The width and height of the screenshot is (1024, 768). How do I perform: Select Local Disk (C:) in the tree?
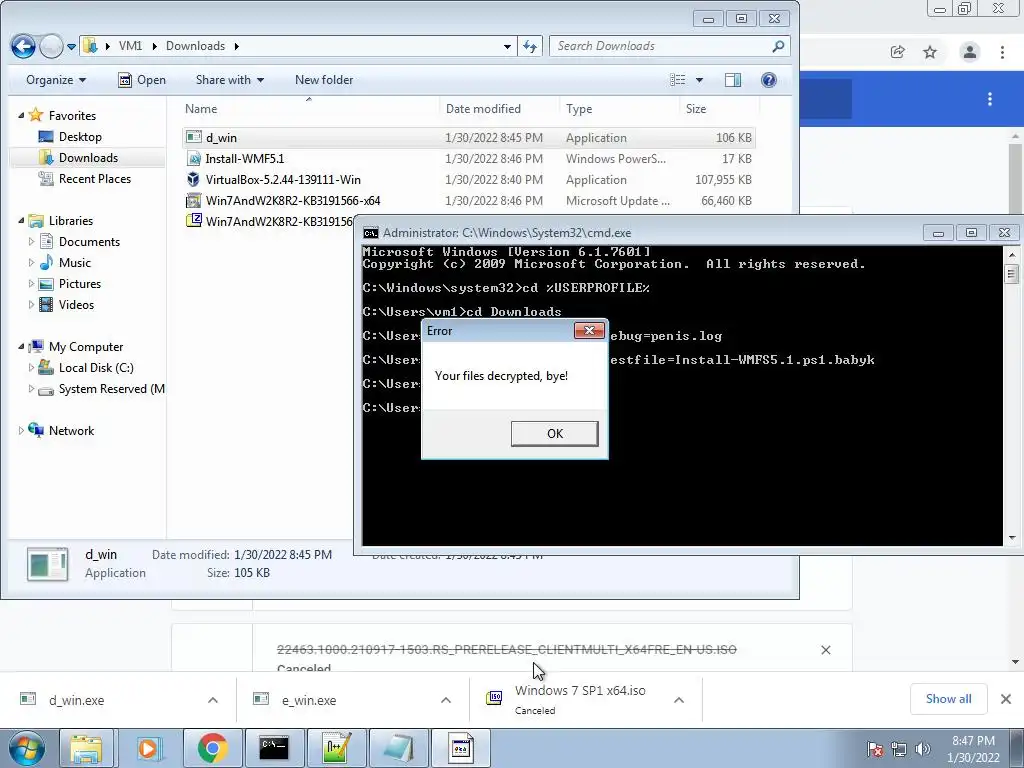coord(96,368)
